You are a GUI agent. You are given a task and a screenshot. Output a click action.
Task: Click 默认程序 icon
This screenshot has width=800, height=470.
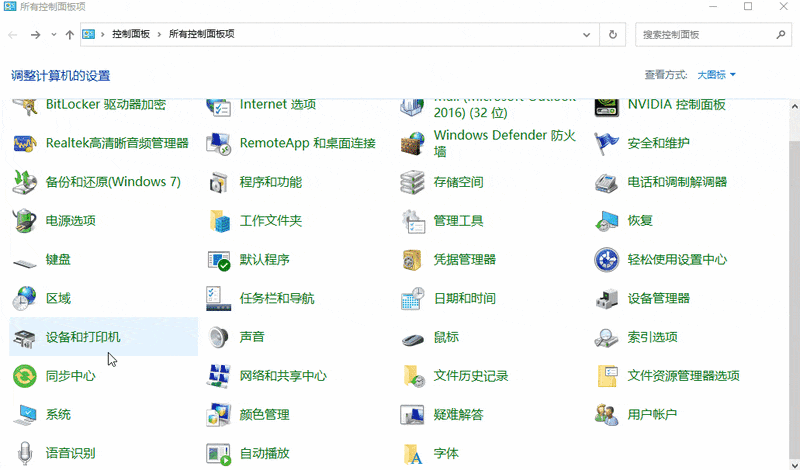tap(219, 260)
